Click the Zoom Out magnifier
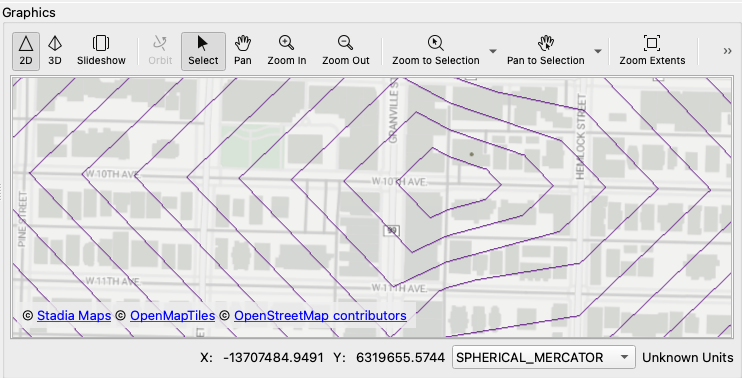742x378 pixels. pos(345,51)
